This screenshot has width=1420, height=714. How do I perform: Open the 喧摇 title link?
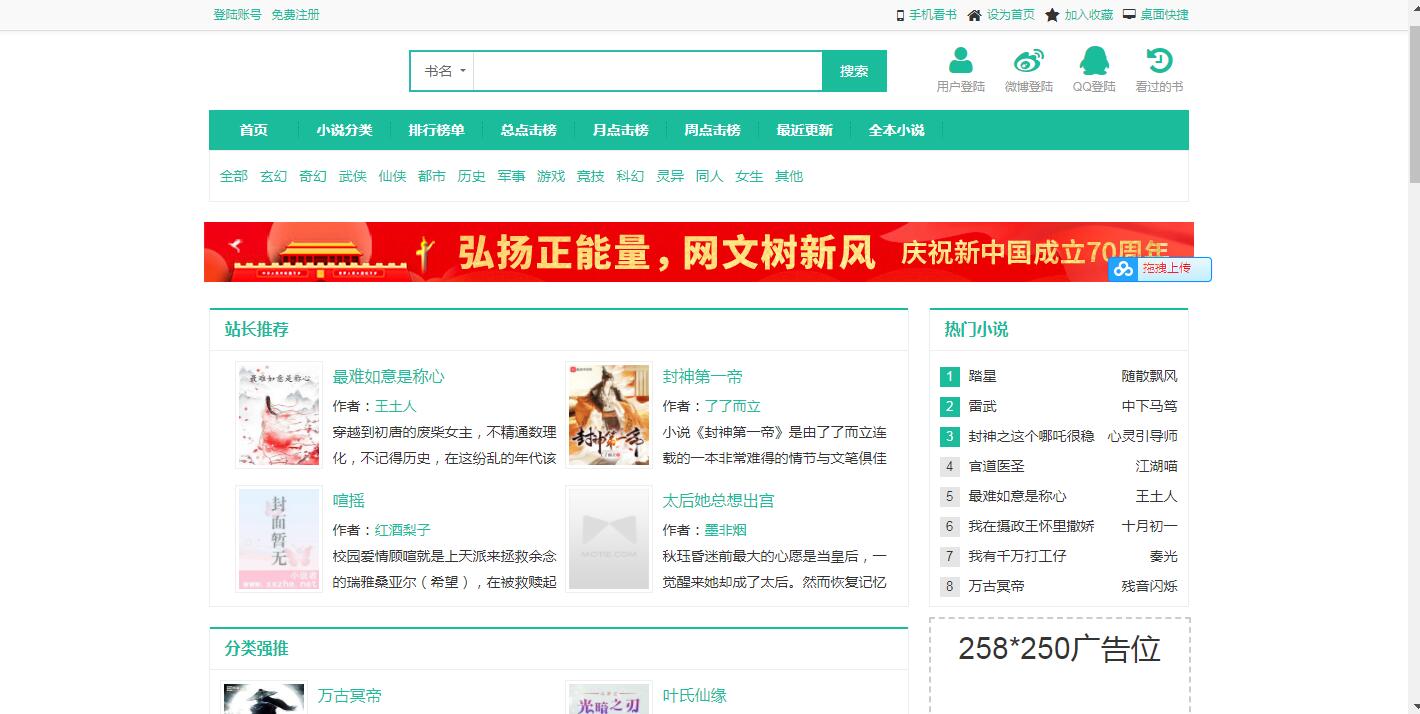point(349,500)
